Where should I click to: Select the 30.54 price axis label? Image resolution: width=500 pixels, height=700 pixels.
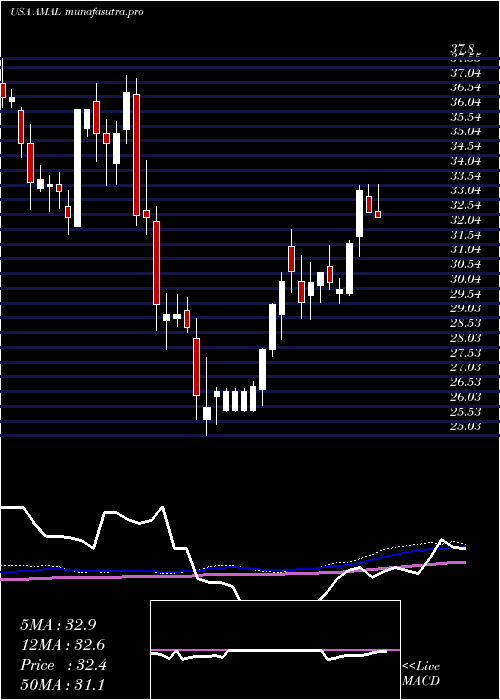(466, 264)
